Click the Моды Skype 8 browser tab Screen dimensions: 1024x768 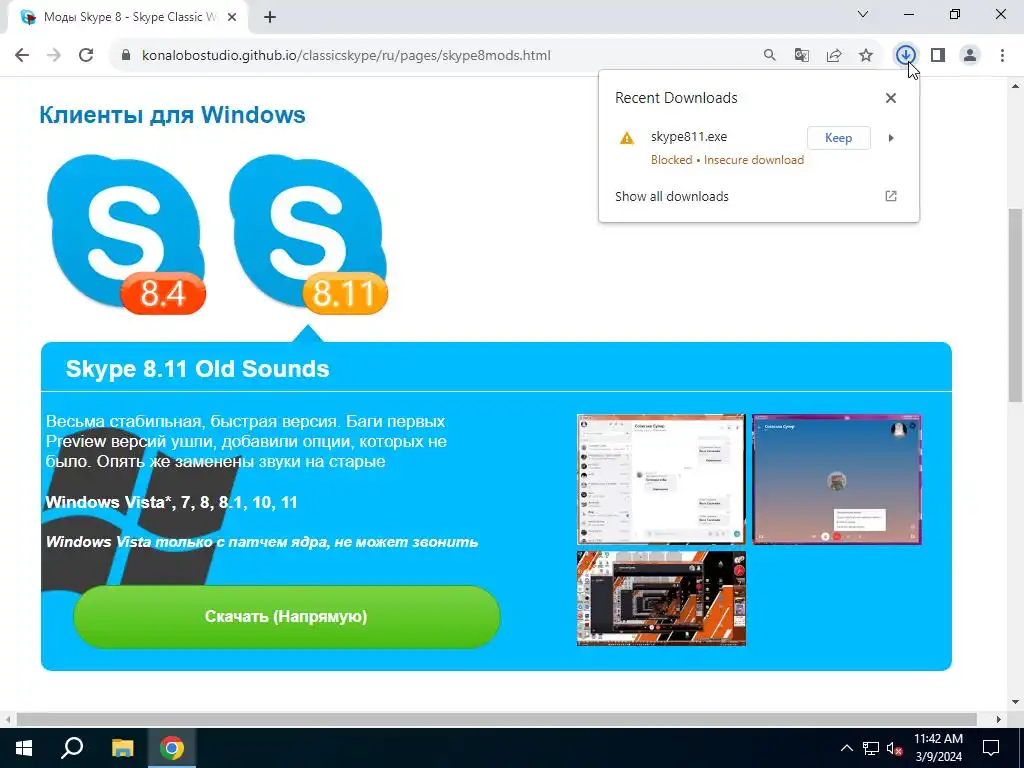pyautogui.click(x=127, y=18)
